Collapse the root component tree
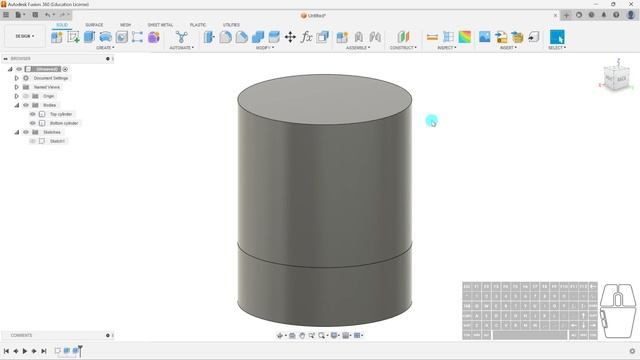Viewport: 640px width, 360px height. 10,69
